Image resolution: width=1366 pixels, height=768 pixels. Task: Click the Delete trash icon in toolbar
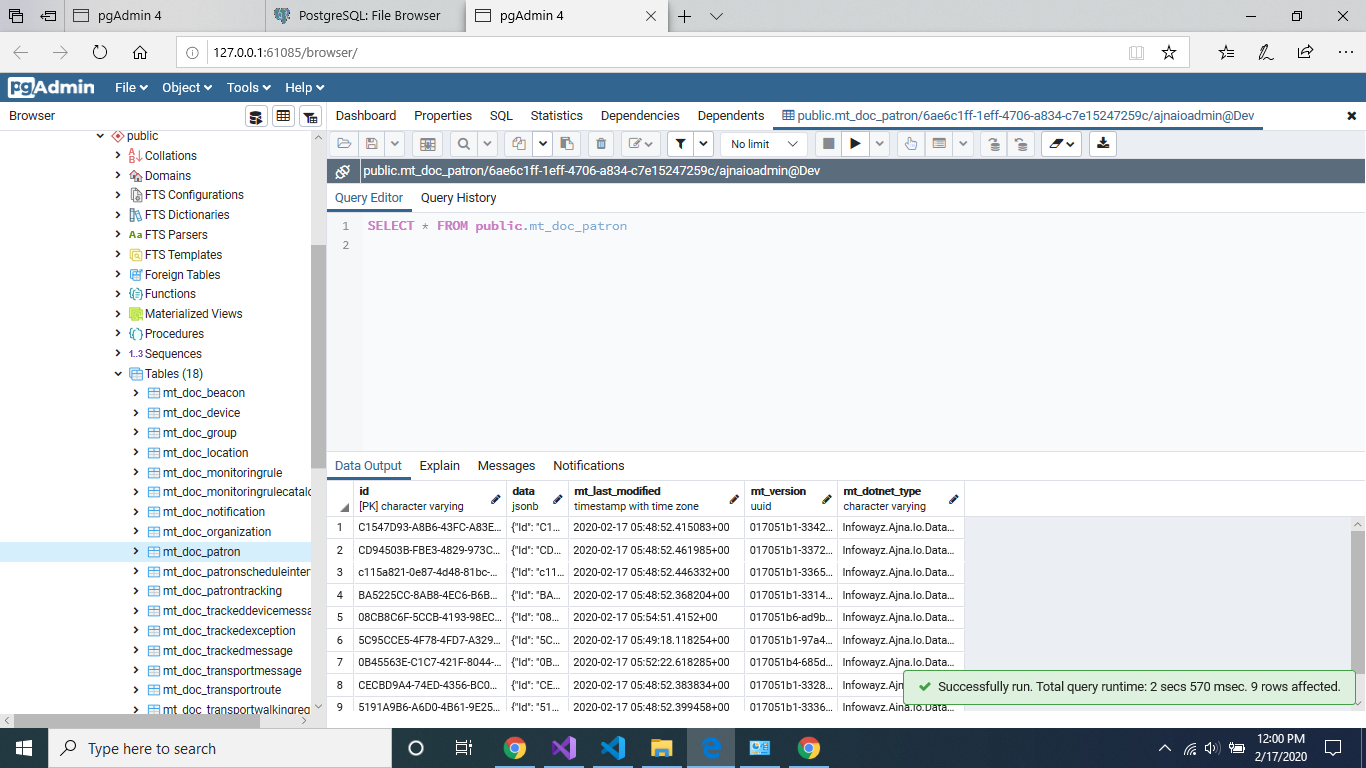pyautogui.click(x=600, y=144)
